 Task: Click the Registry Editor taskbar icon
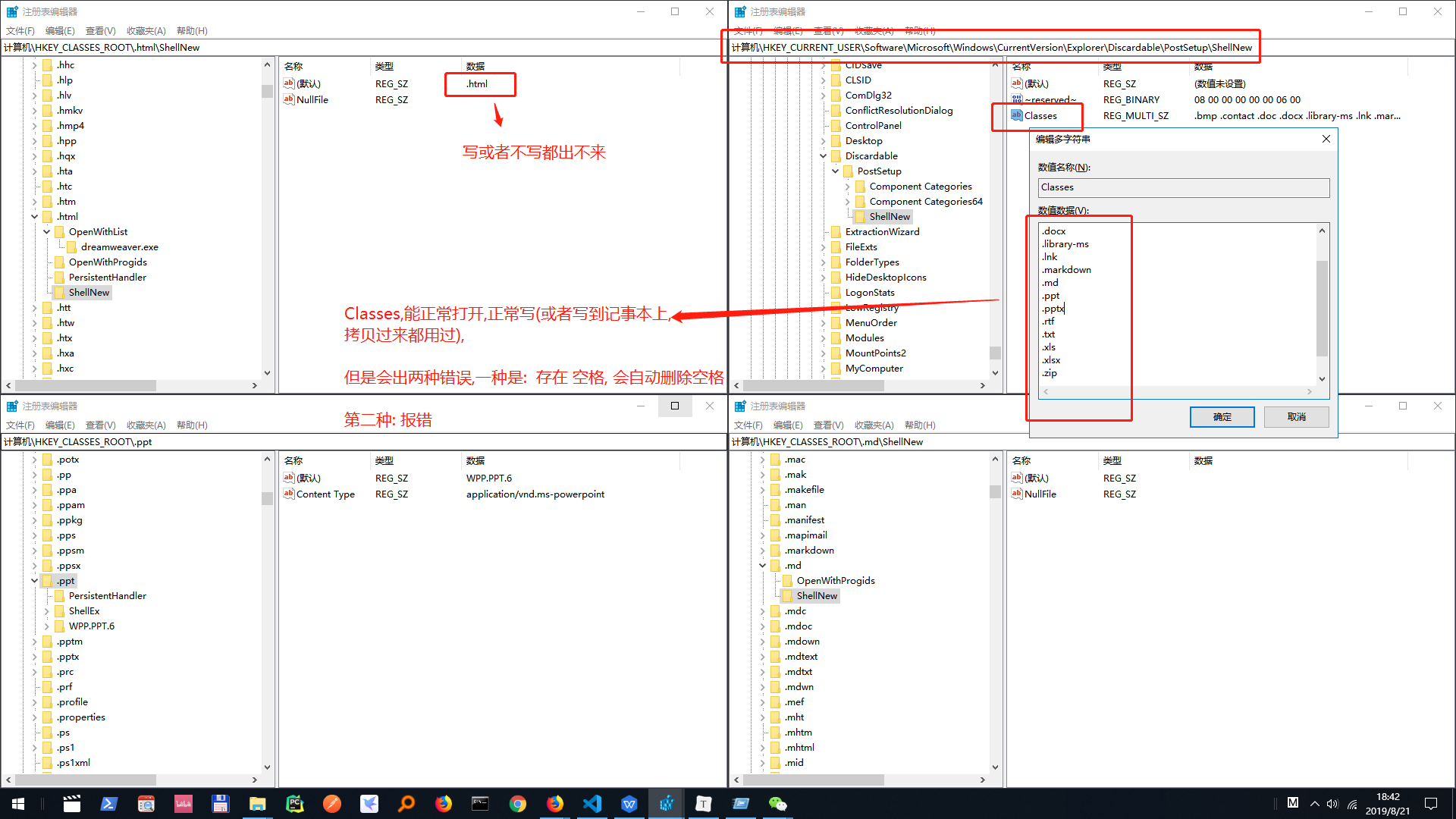[667, 804]
